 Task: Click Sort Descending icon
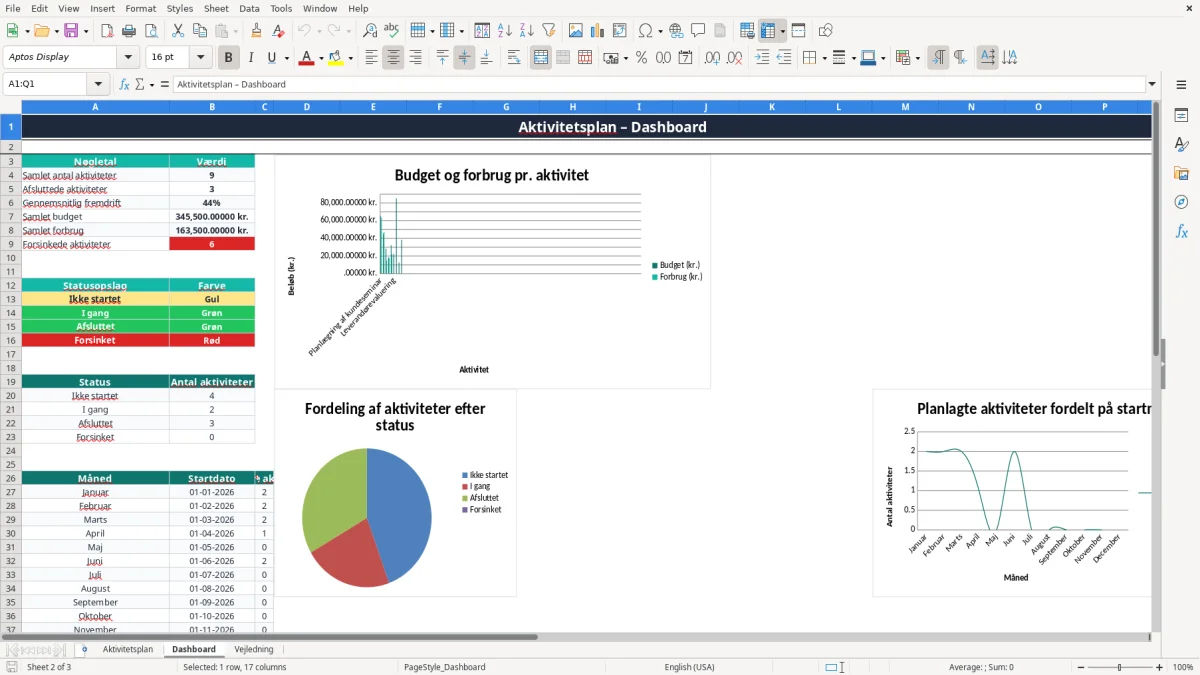(x=526, y=31)
